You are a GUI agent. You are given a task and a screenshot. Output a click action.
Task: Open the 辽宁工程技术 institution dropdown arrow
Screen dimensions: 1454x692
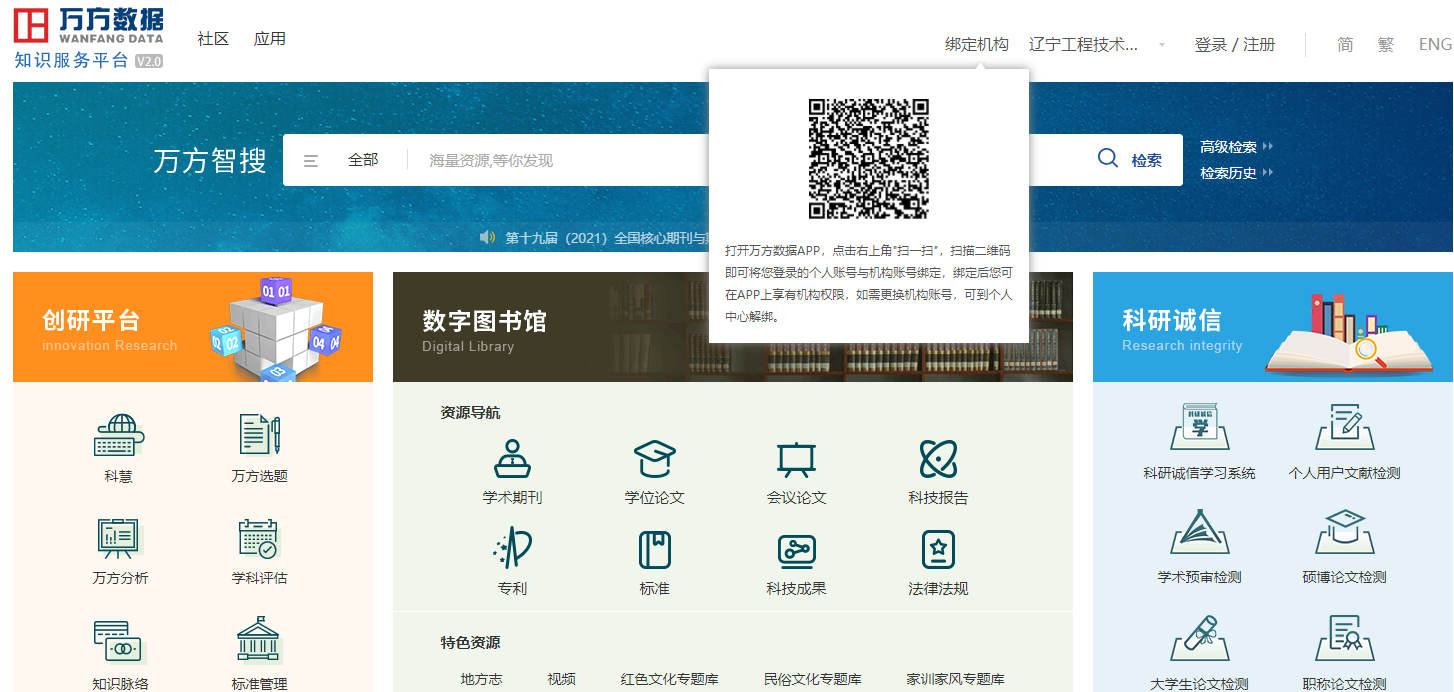point(1161,45)
